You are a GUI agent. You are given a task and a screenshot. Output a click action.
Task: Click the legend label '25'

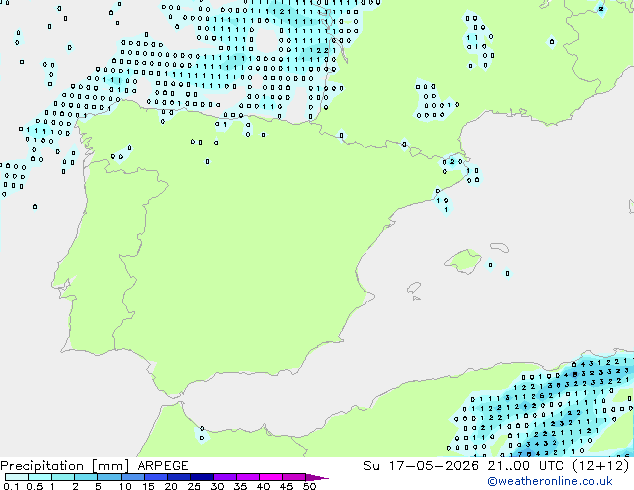(194, 486)
